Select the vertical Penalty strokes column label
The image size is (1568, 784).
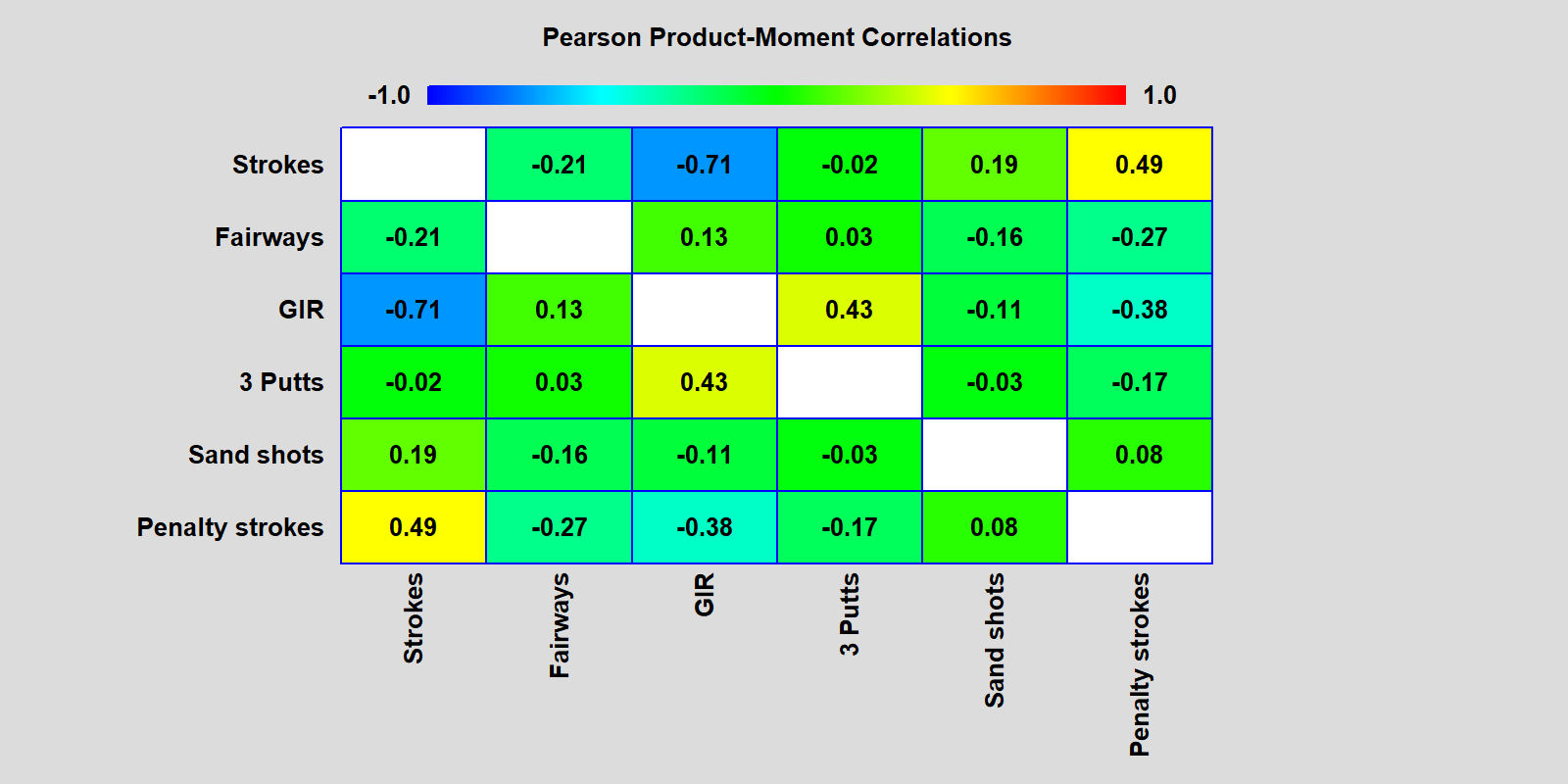pos(1139,664)
